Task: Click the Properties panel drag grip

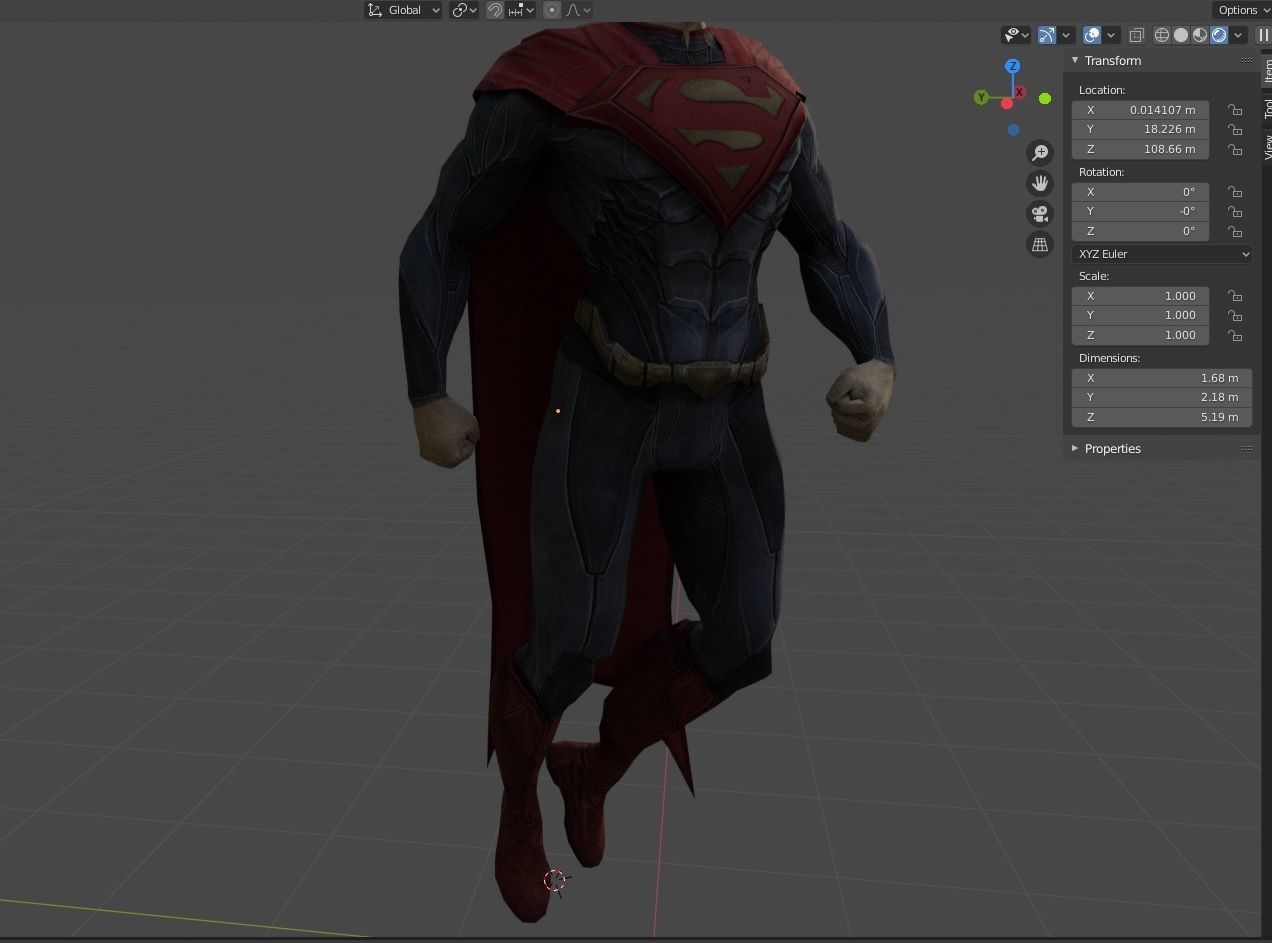Action: click(1246, 448)
